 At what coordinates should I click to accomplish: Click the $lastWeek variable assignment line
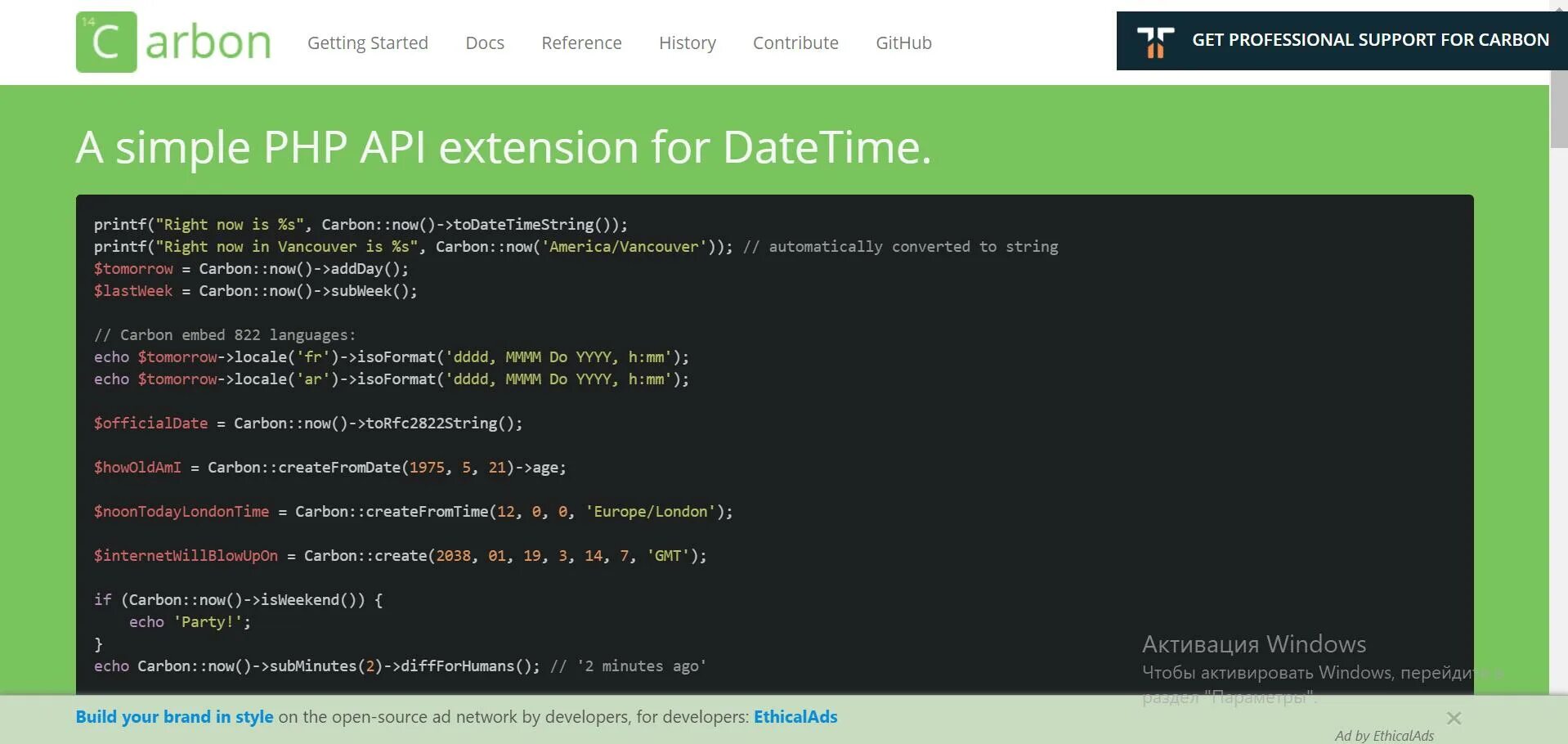coord(255,290)
